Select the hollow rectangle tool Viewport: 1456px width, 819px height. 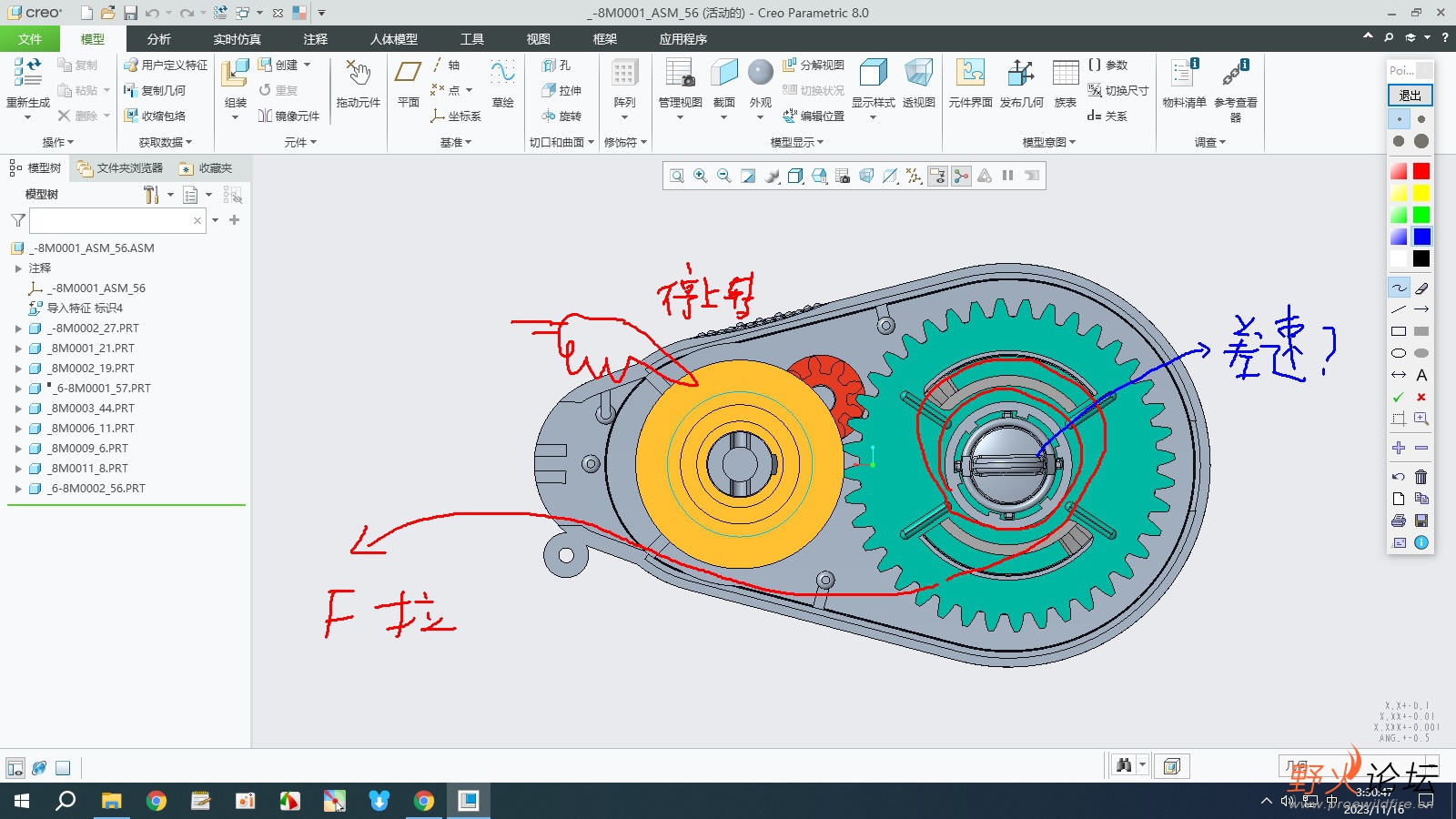tap(1399, 331)
